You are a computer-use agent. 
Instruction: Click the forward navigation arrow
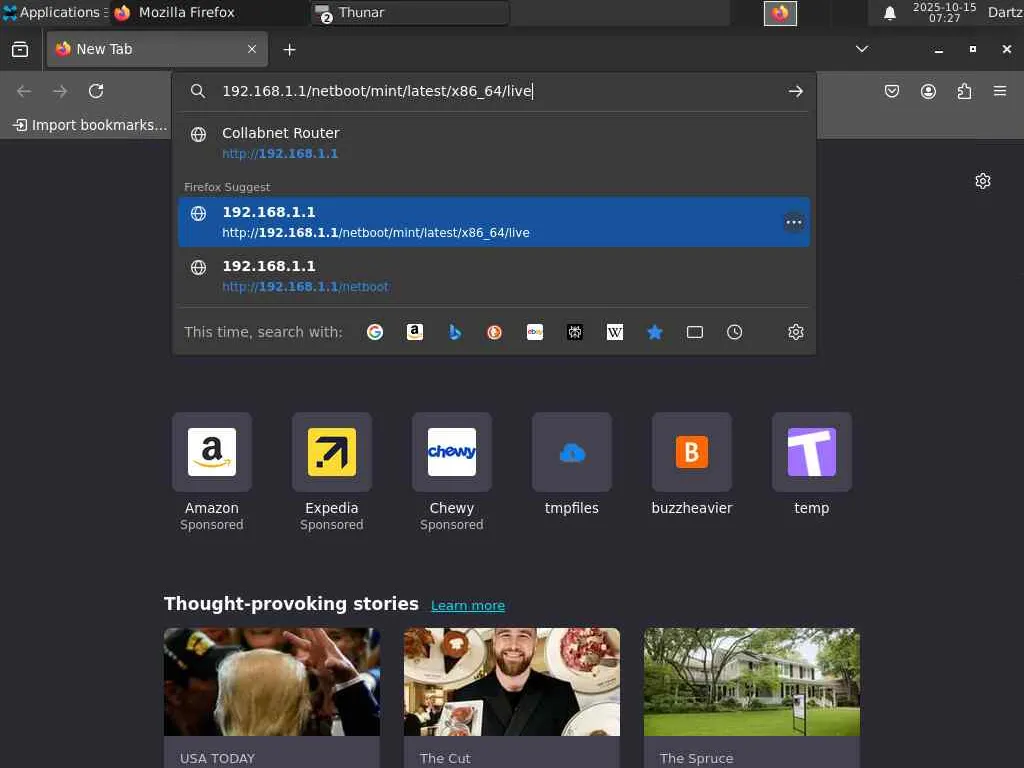tap(60, 91)
